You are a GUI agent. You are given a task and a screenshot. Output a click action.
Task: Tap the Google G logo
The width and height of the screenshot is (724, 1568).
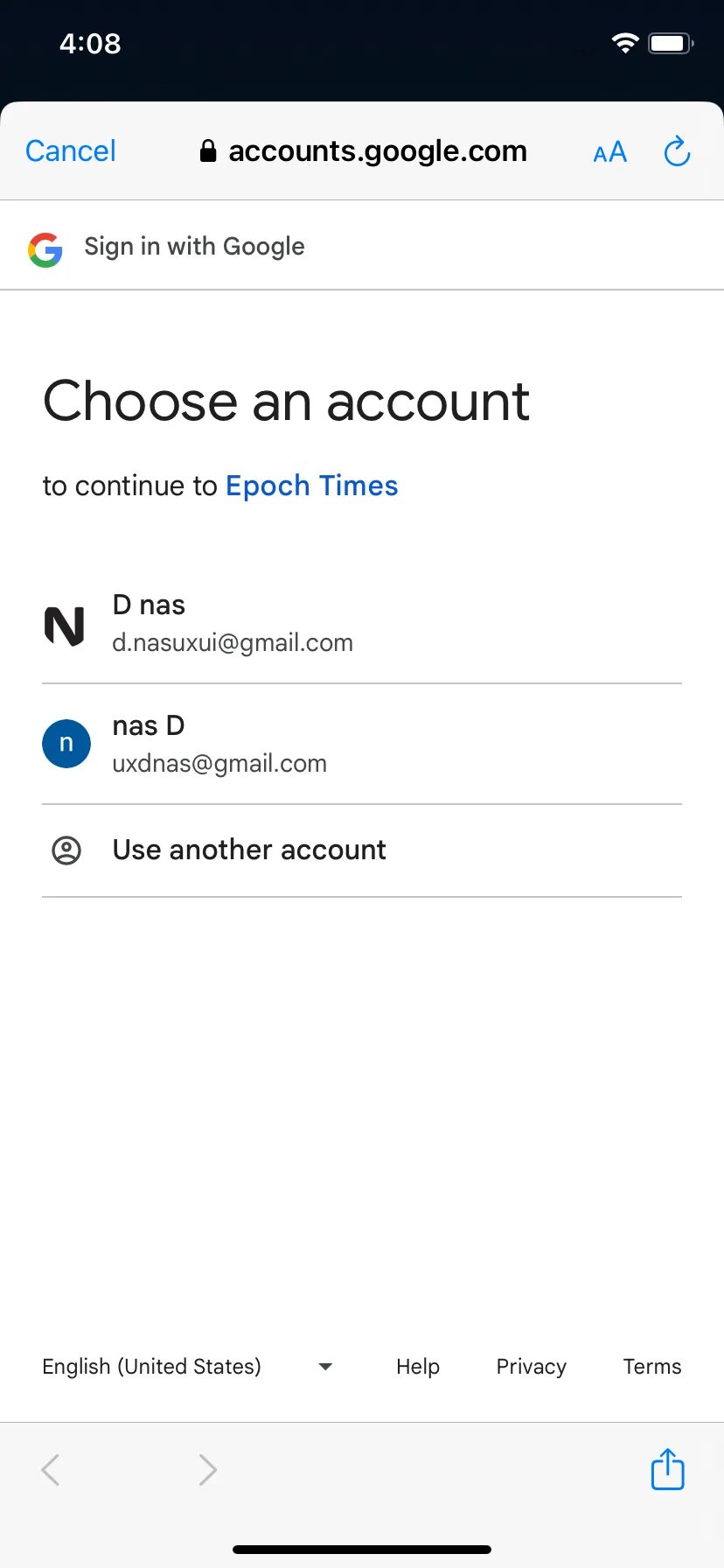click(45, 249)
